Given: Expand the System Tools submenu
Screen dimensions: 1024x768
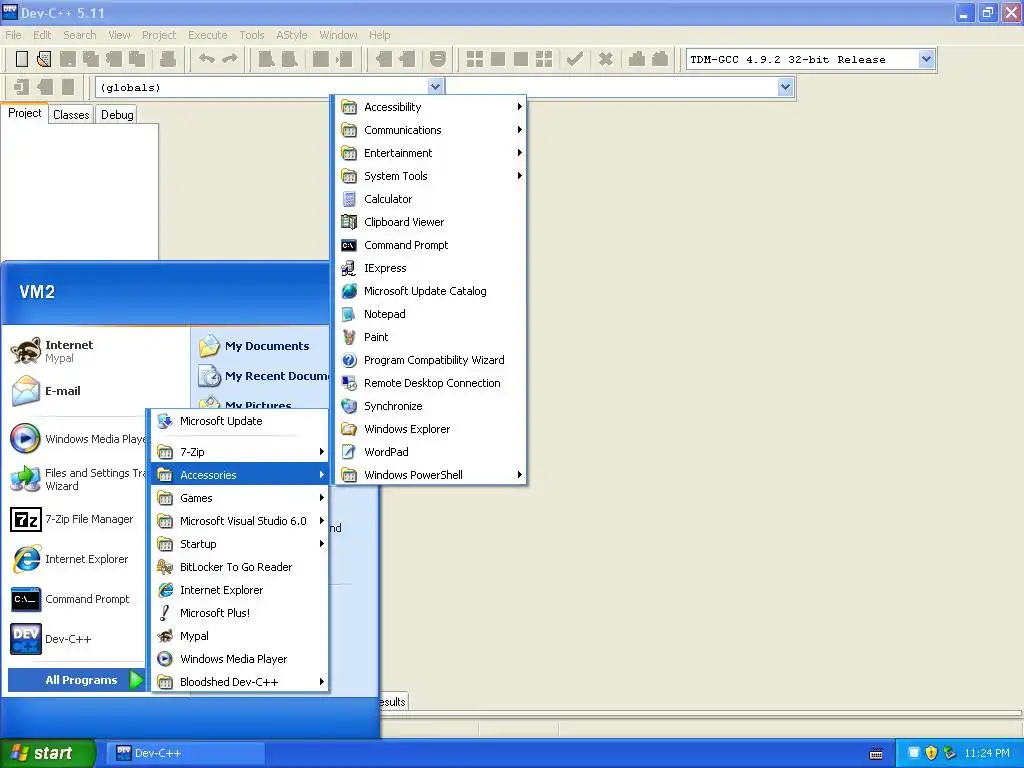Looking at the screenshot, I should (x=430, y=176).
